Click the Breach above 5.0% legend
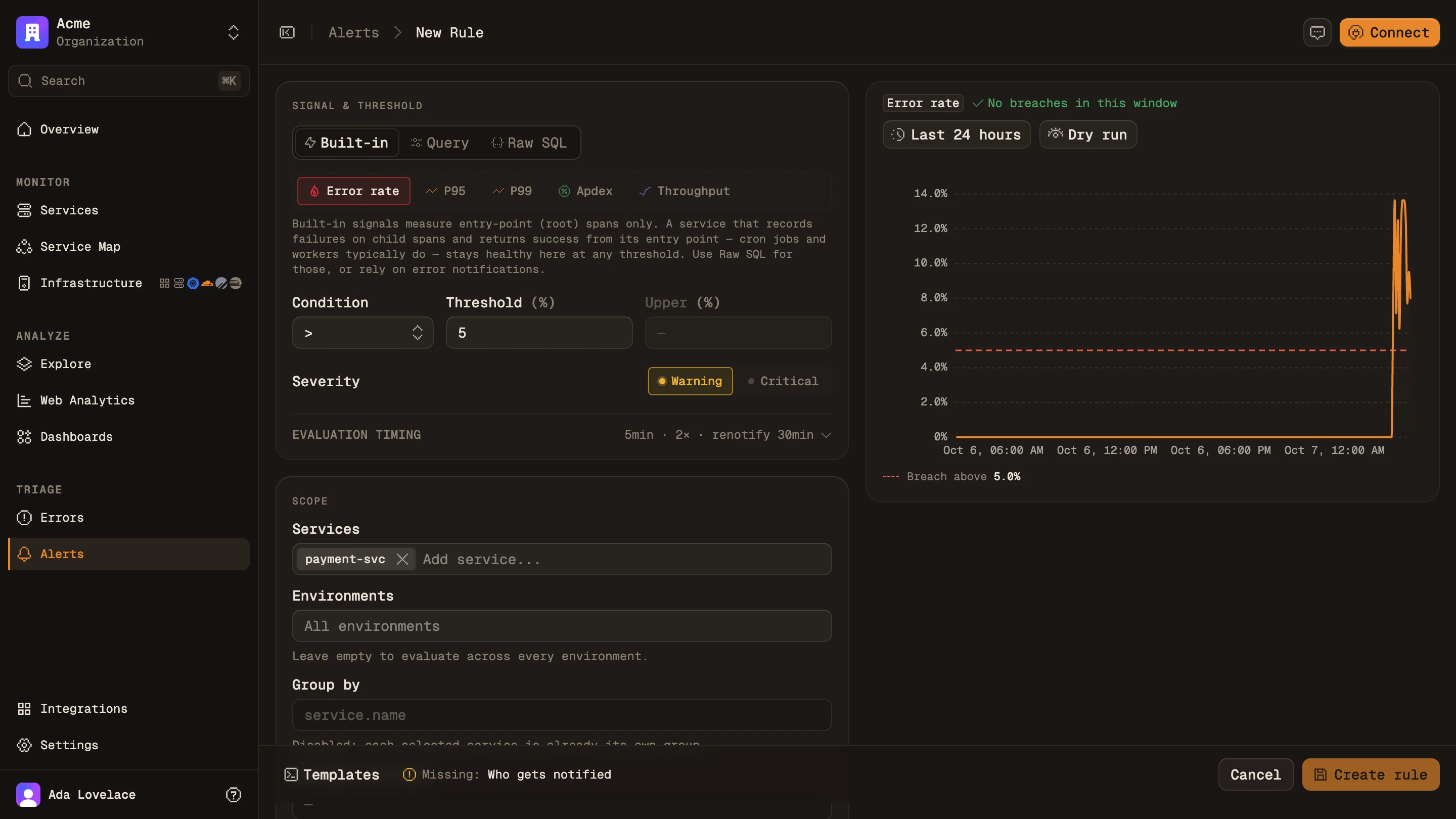1456x819 pixels. click(952, 476)
